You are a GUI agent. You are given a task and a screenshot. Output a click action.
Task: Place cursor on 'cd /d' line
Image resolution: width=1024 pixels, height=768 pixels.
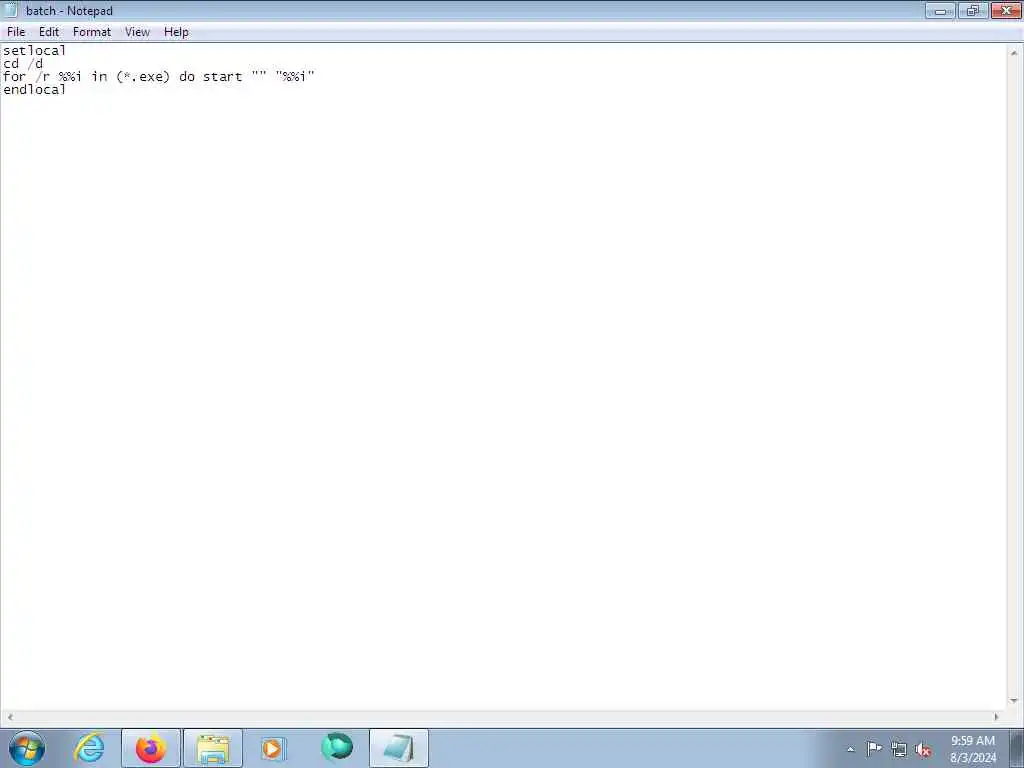click(x=23, y=63)
